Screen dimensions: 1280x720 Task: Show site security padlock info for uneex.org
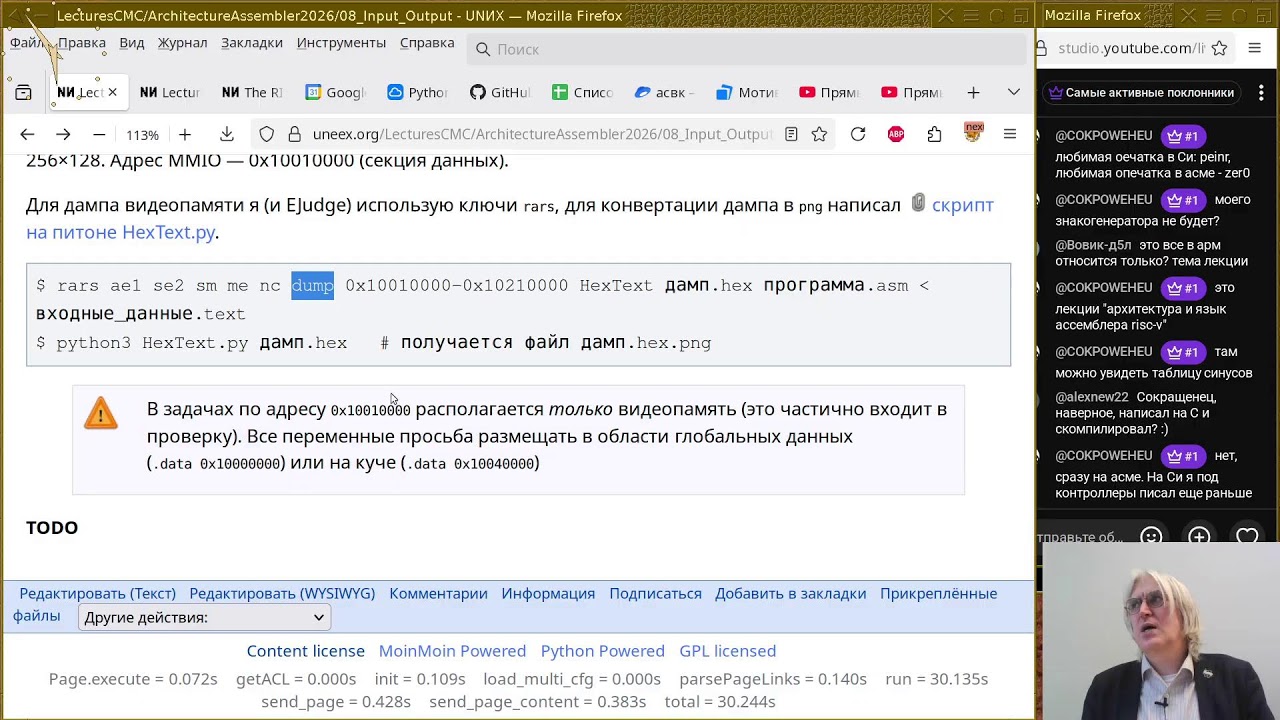294,134
